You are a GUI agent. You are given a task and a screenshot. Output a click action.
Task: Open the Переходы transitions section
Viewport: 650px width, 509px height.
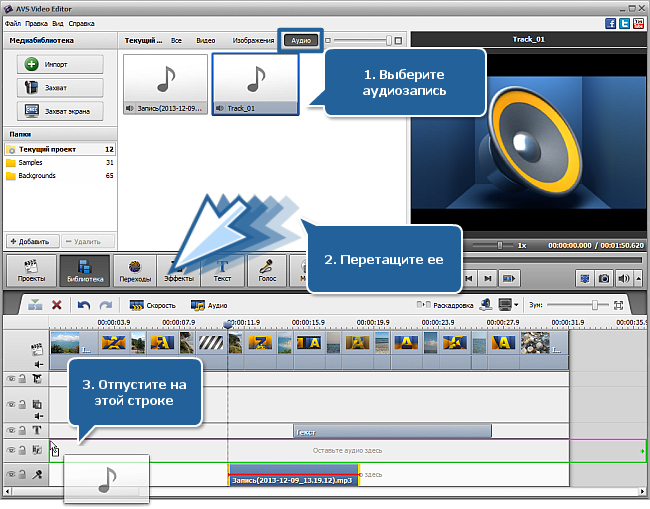pos(135,271)
